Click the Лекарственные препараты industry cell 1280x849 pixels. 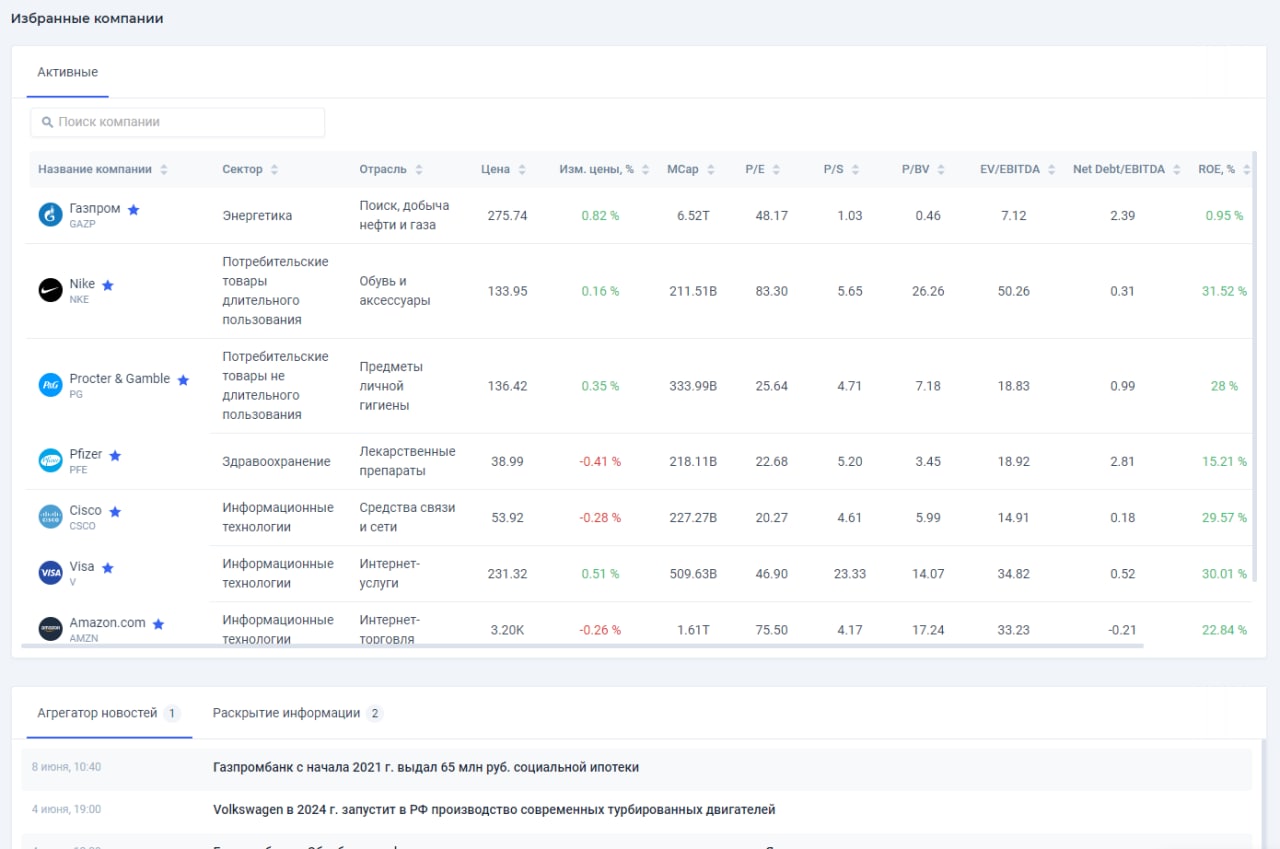coord(407,461)
